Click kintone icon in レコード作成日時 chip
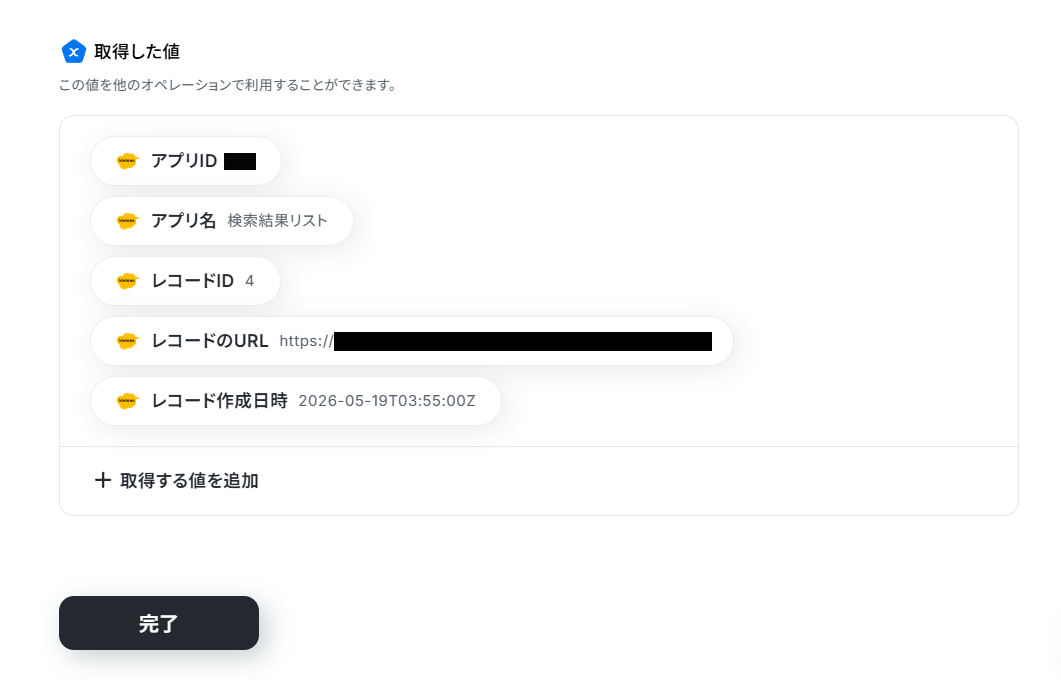Screen dimensions: 1061x680 pyautogui.click(x=127, y=401)
